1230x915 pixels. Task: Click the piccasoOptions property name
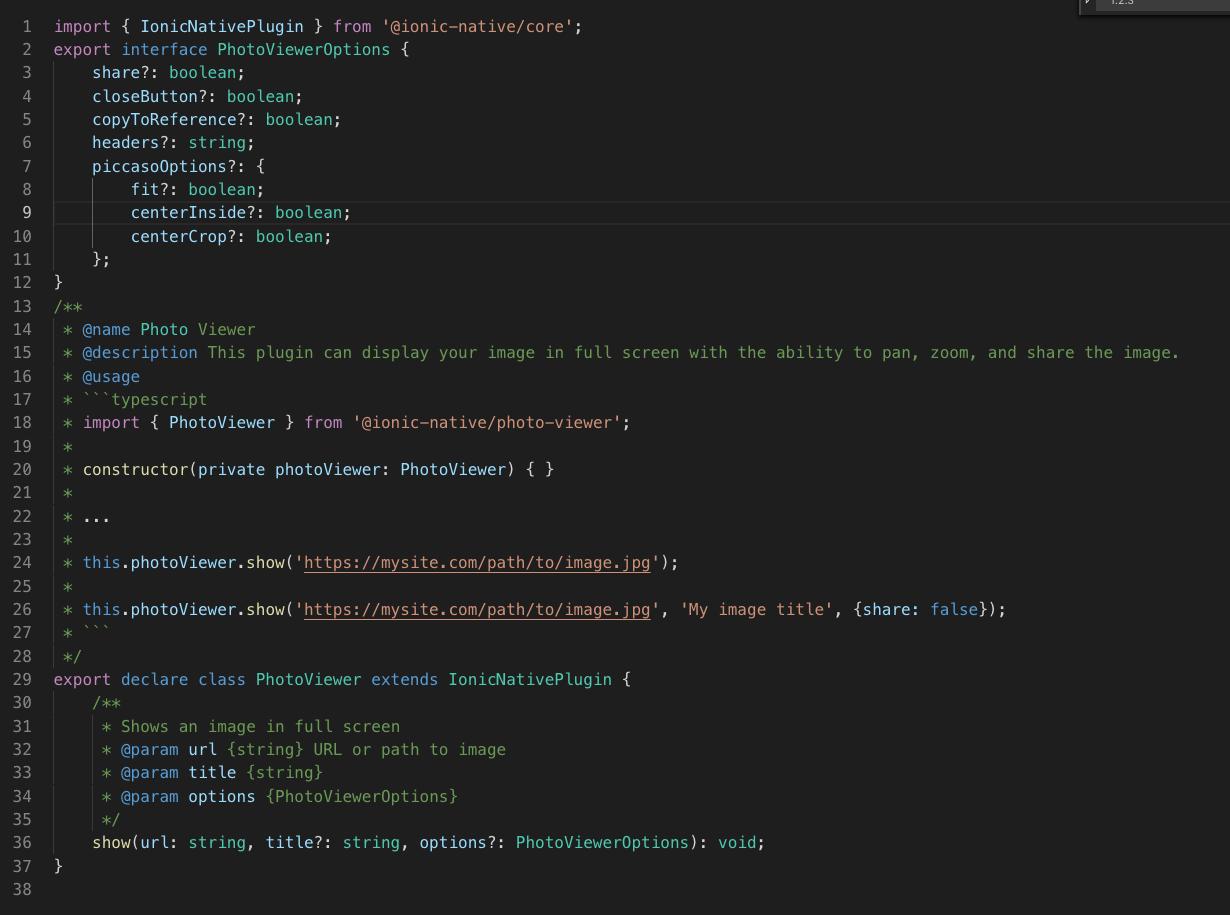(x=160, y=166)
